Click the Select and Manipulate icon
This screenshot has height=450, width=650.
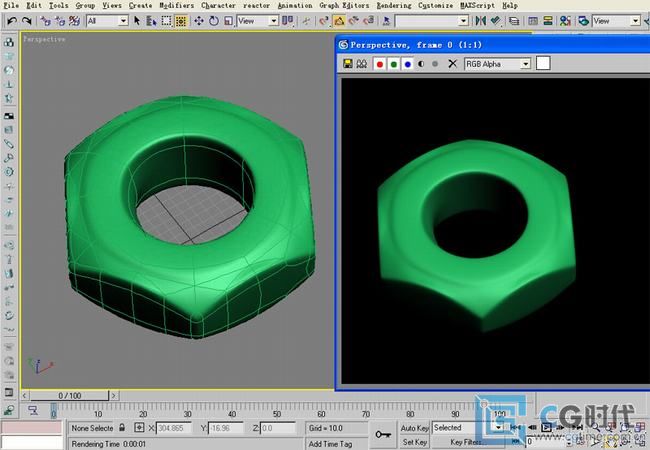tap(306, 21)
